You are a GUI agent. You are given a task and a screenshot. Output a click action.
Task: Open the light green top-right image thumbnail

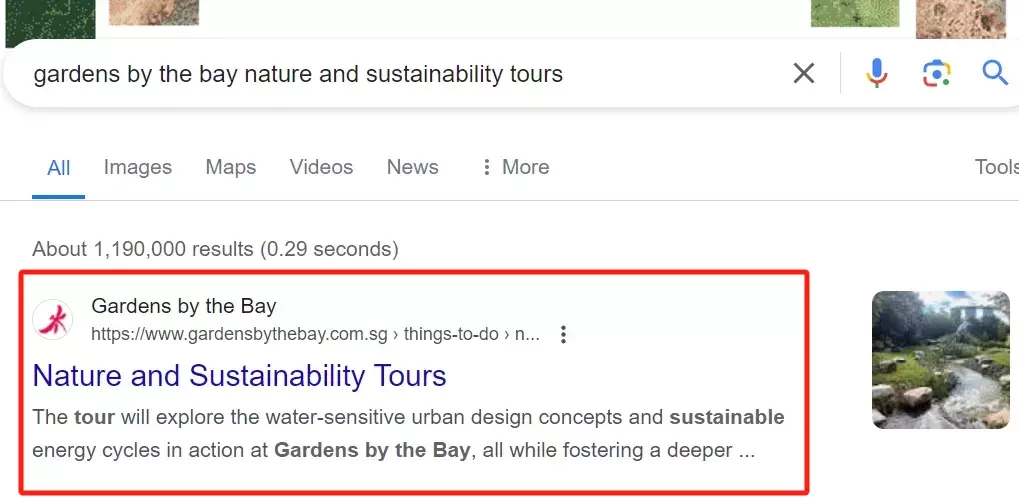coord(855,13)
